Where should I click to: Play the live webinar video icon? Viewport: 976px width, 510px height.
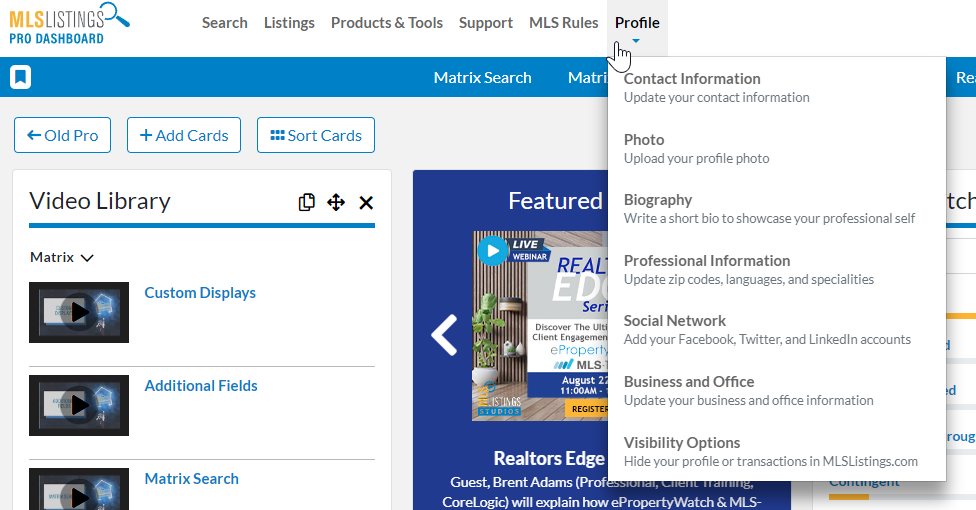[x=492, y=251]
